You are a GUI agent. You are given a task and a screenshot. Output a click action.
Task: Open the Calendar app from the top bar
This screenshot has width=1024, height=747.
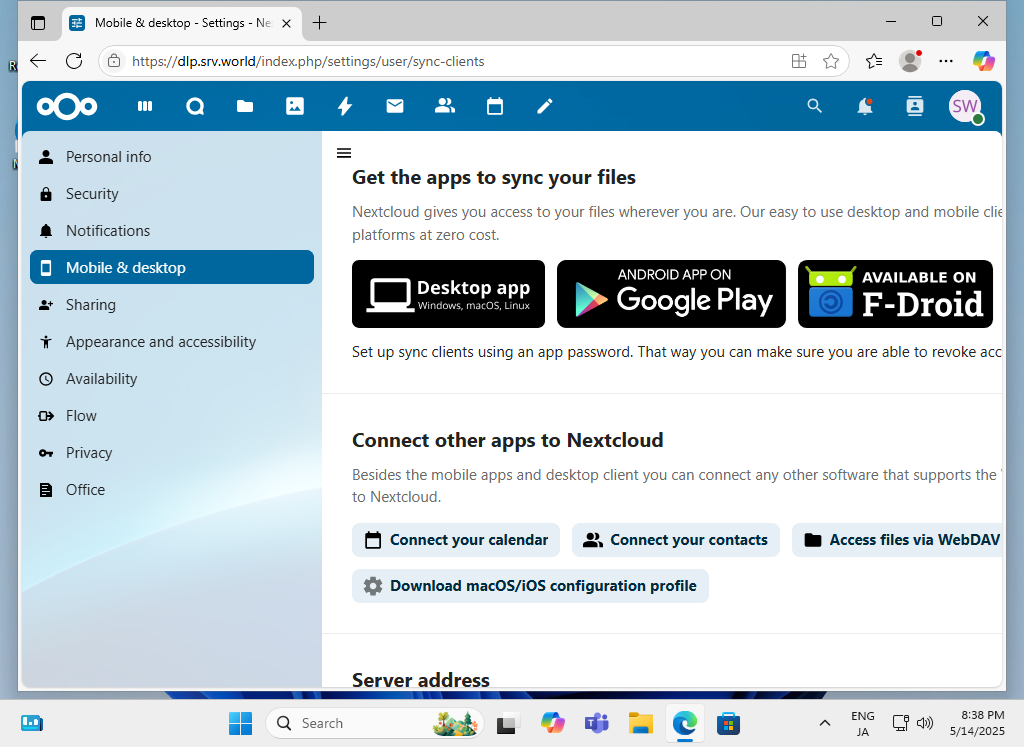point(495,106)
